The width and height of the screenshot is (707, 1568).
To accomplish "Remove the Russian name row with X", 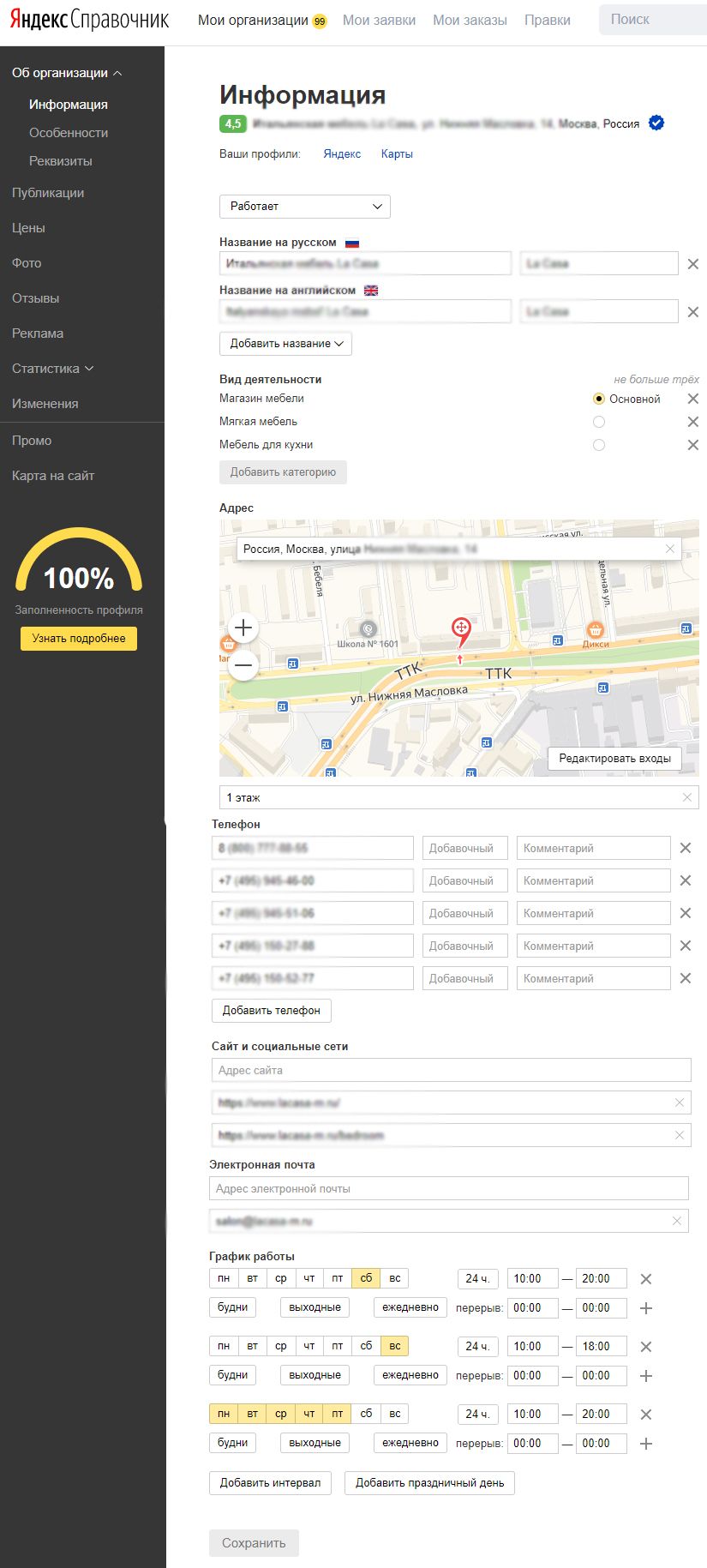I will click(693, 264).
